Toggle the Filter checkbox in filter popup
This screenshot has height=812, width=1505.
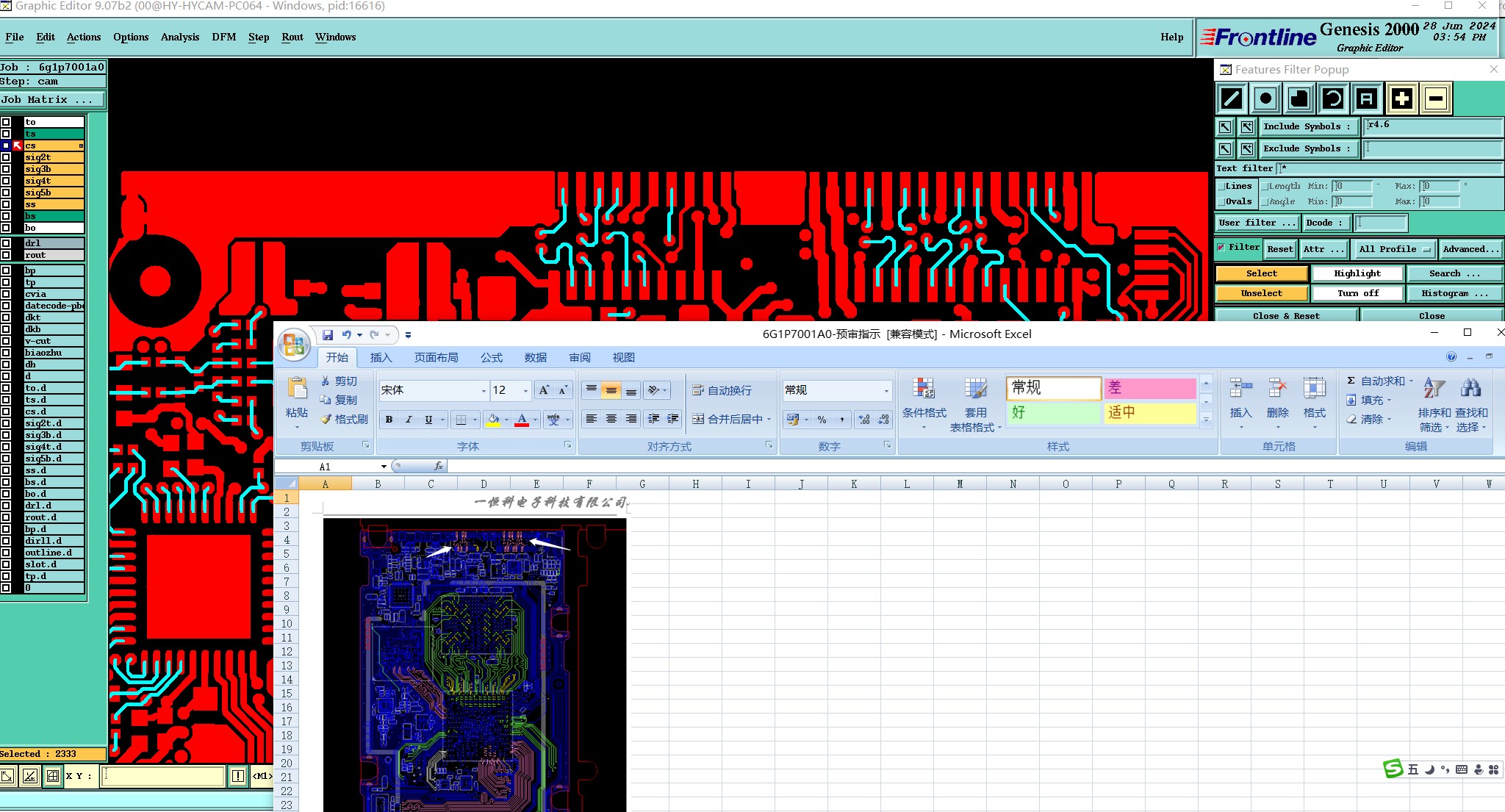point(1221,248)
